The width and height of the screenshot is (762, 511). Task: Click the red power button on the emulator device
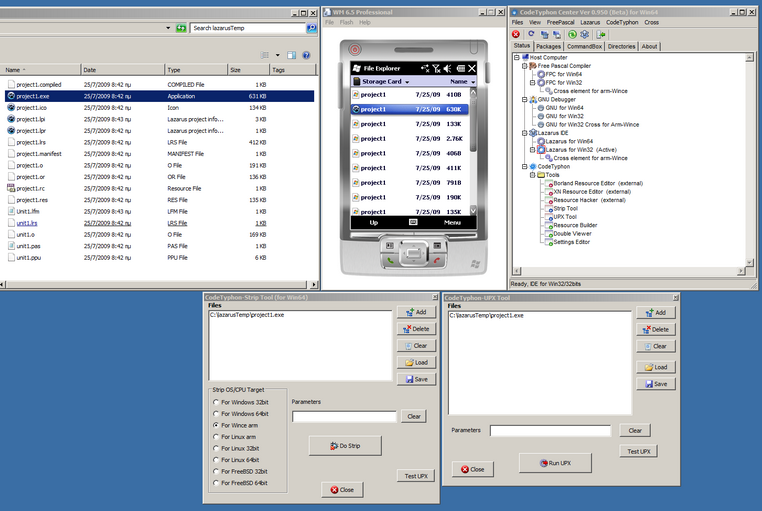(x=355, y=49)
